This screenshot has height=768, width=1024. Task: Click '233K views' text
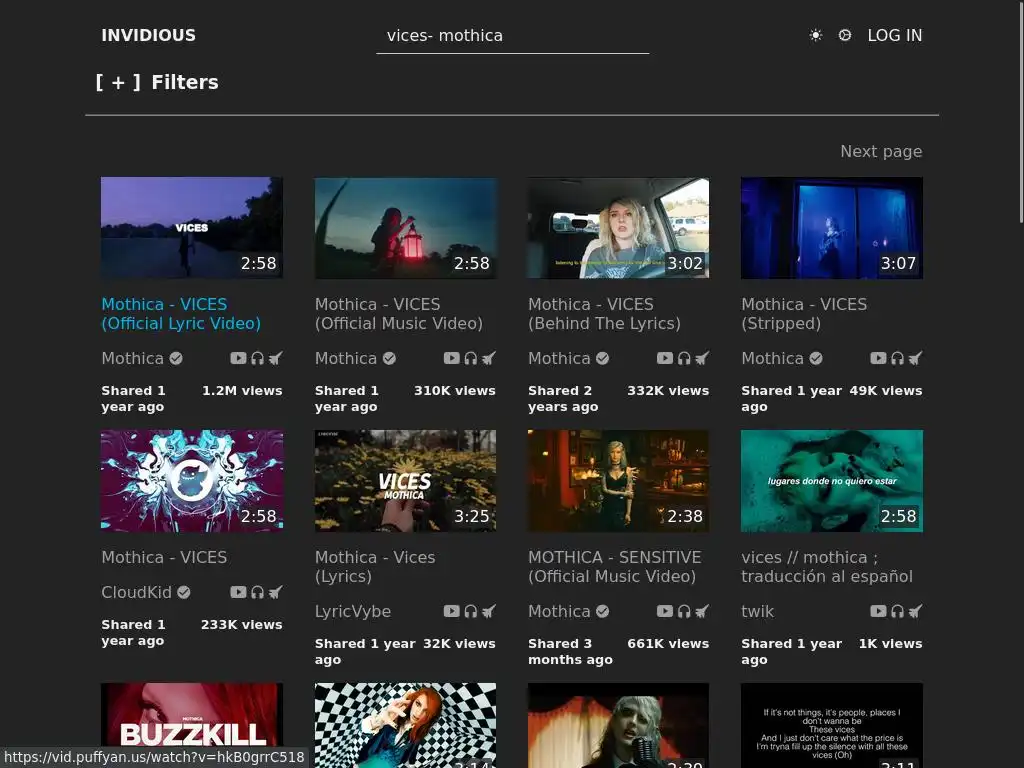242,625
